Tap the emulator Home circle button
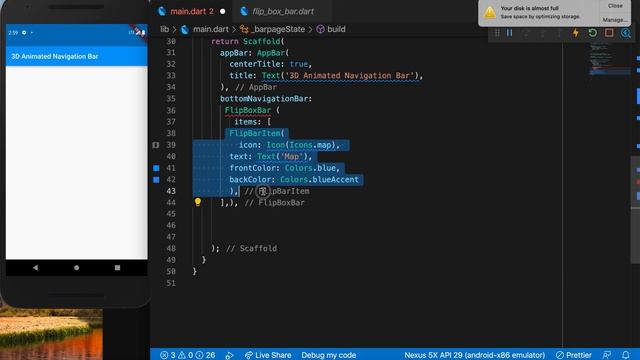The height and width of the screenshot is (360, 640). (x=76, y=267)
